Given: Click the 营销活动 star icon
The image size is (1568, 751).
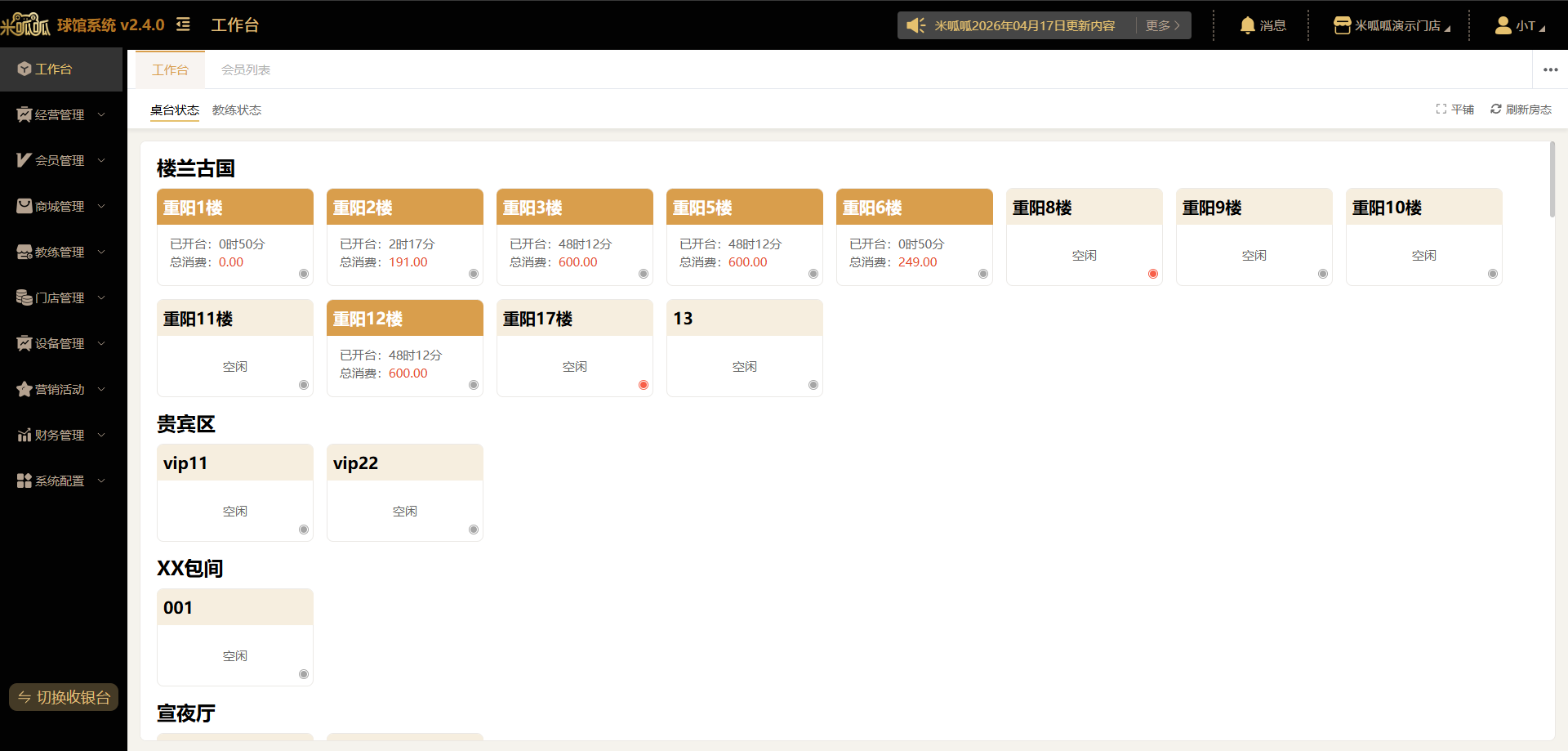Looking at the screenshot, I should 24,389.
